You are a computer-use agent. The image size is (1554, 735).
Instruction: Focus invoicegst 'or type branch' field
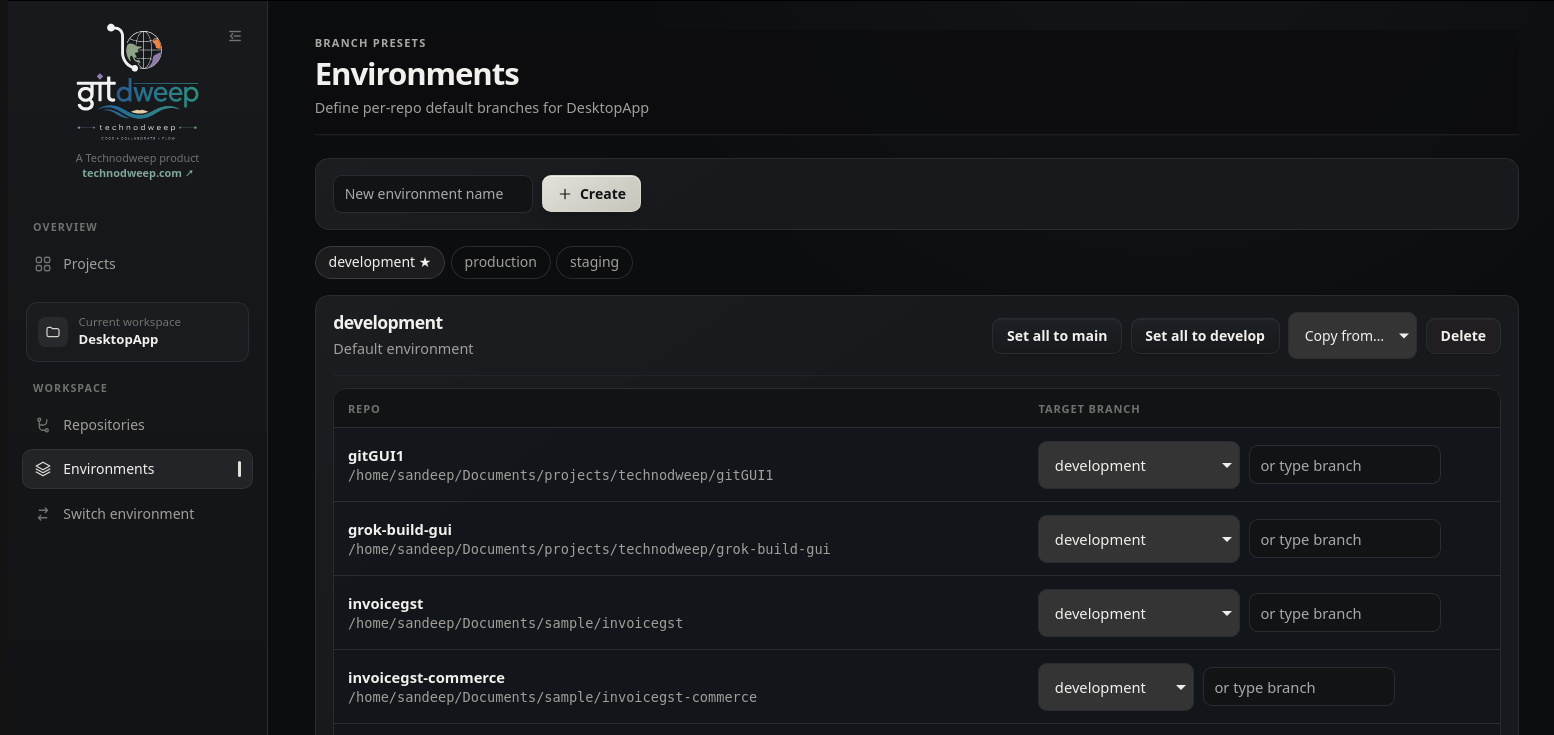pyautogui.click(x=1345, y=613)
